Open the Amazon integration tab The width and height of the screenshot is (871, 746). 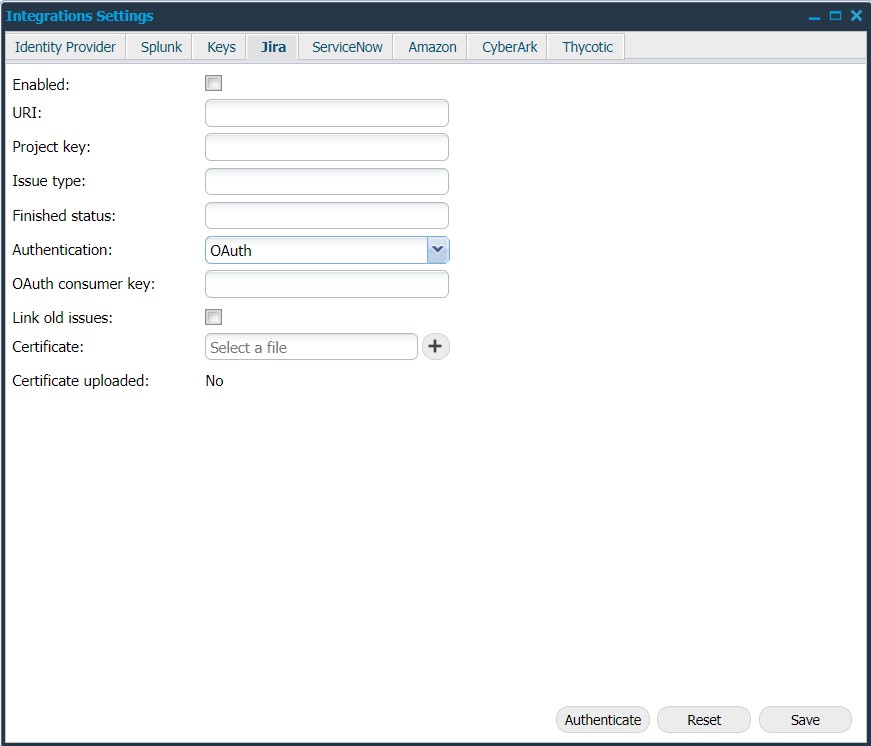pos(432,47)
